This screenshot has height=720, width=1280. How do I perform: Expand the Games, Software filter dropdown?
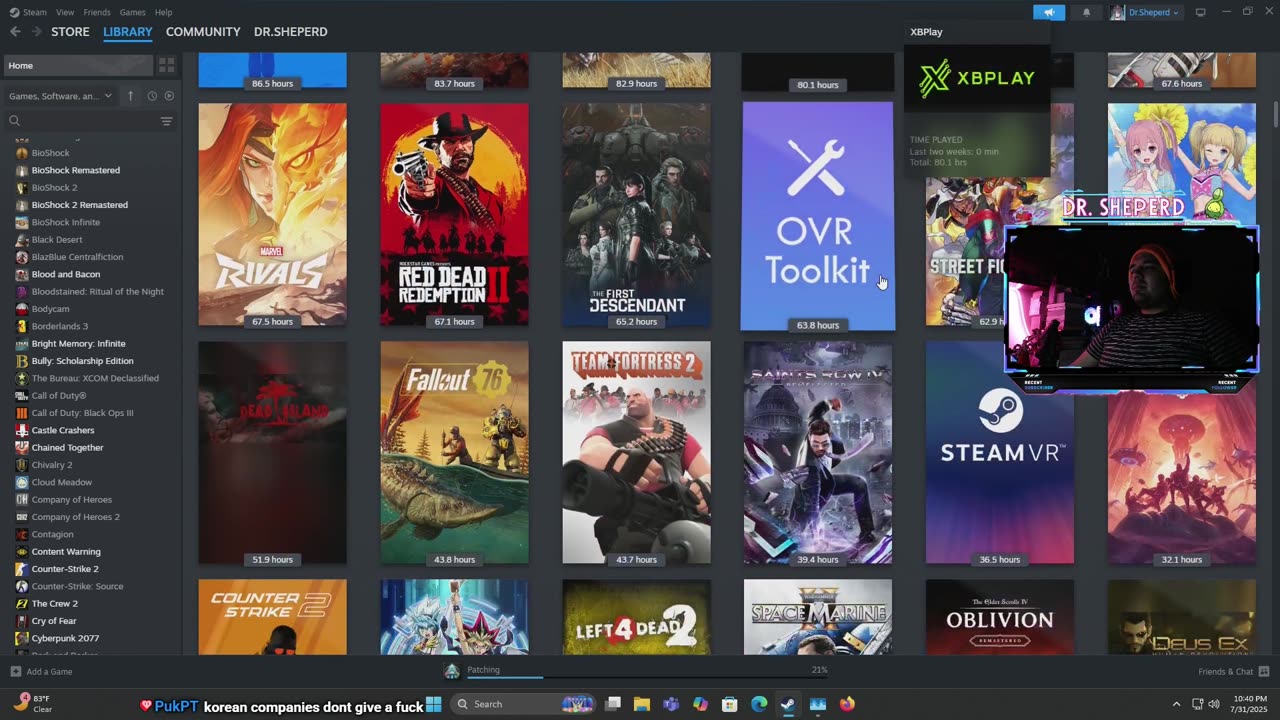click(x=60, y=96)
